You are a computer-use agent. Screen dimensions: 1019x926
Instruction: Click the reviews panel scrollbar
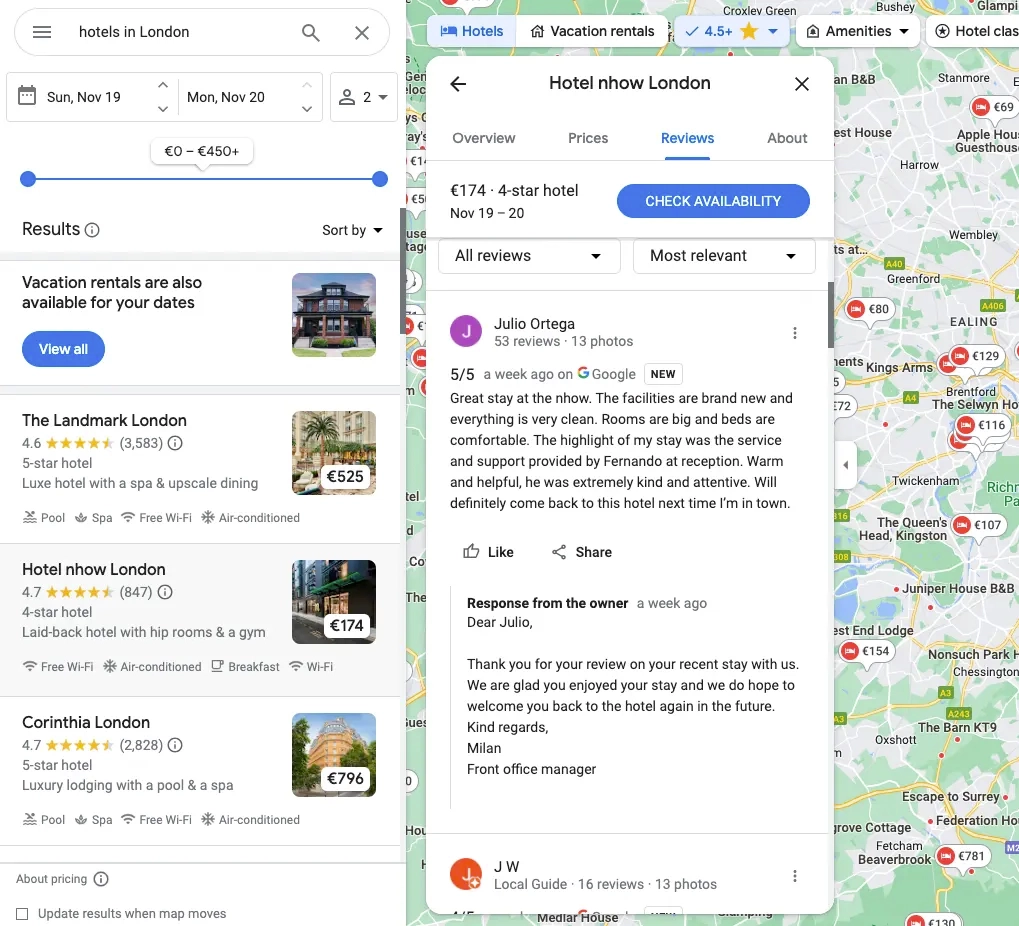[x=831, y=315]
